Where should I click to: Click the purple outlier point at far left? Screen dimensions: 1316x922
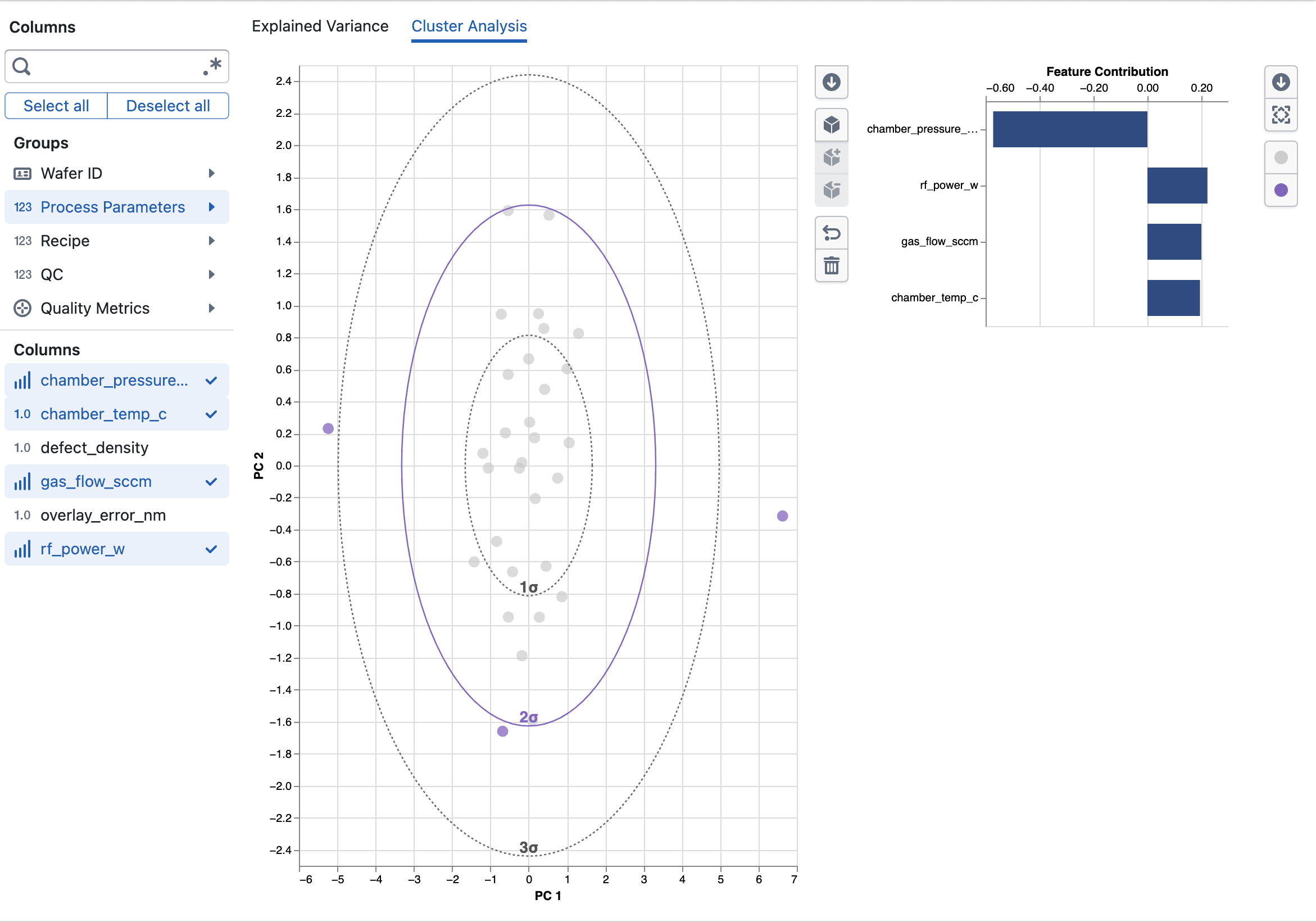[328, 429]
